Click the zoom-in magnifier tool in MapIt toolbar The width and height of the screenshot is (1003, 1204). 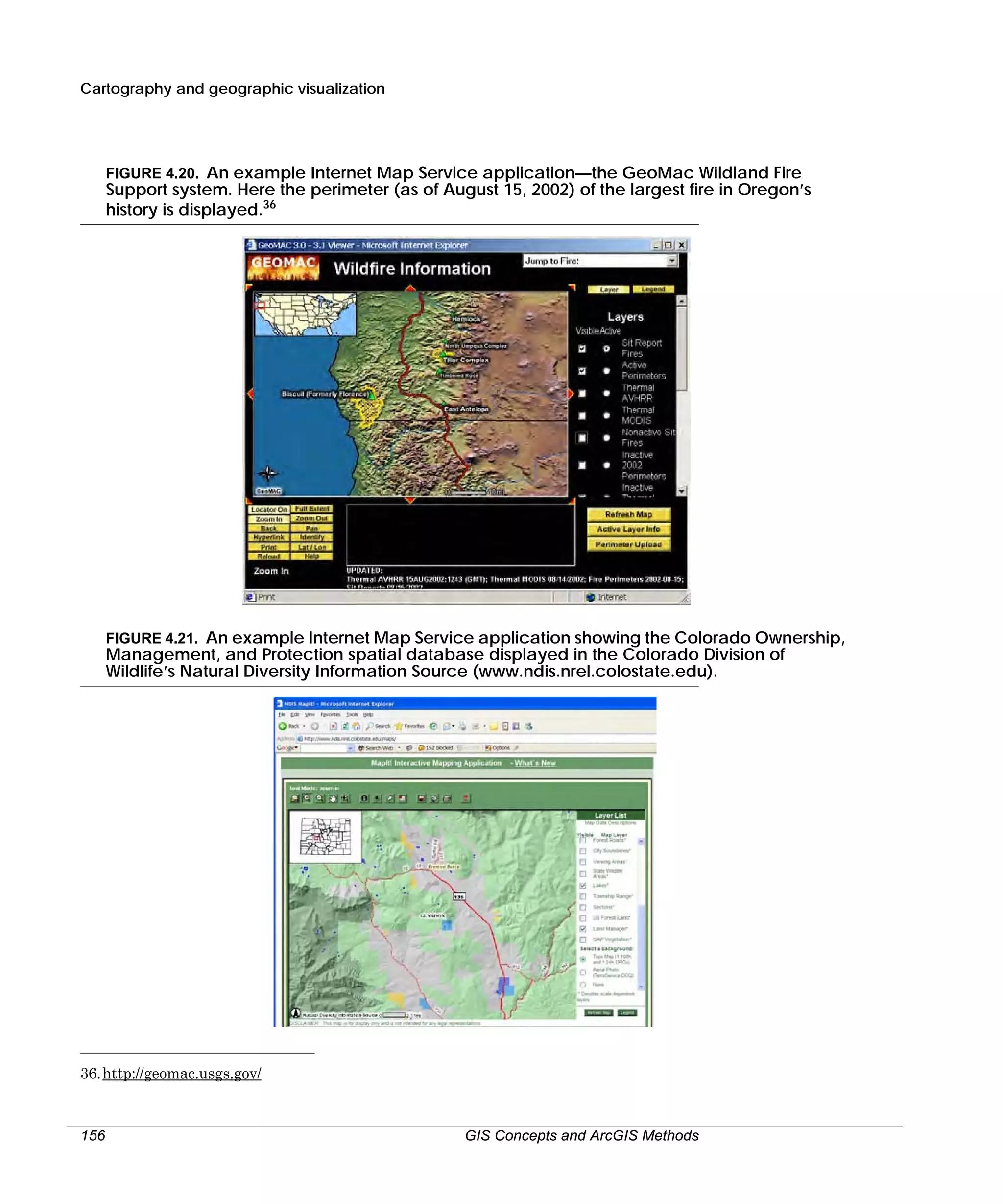[307, 798]
